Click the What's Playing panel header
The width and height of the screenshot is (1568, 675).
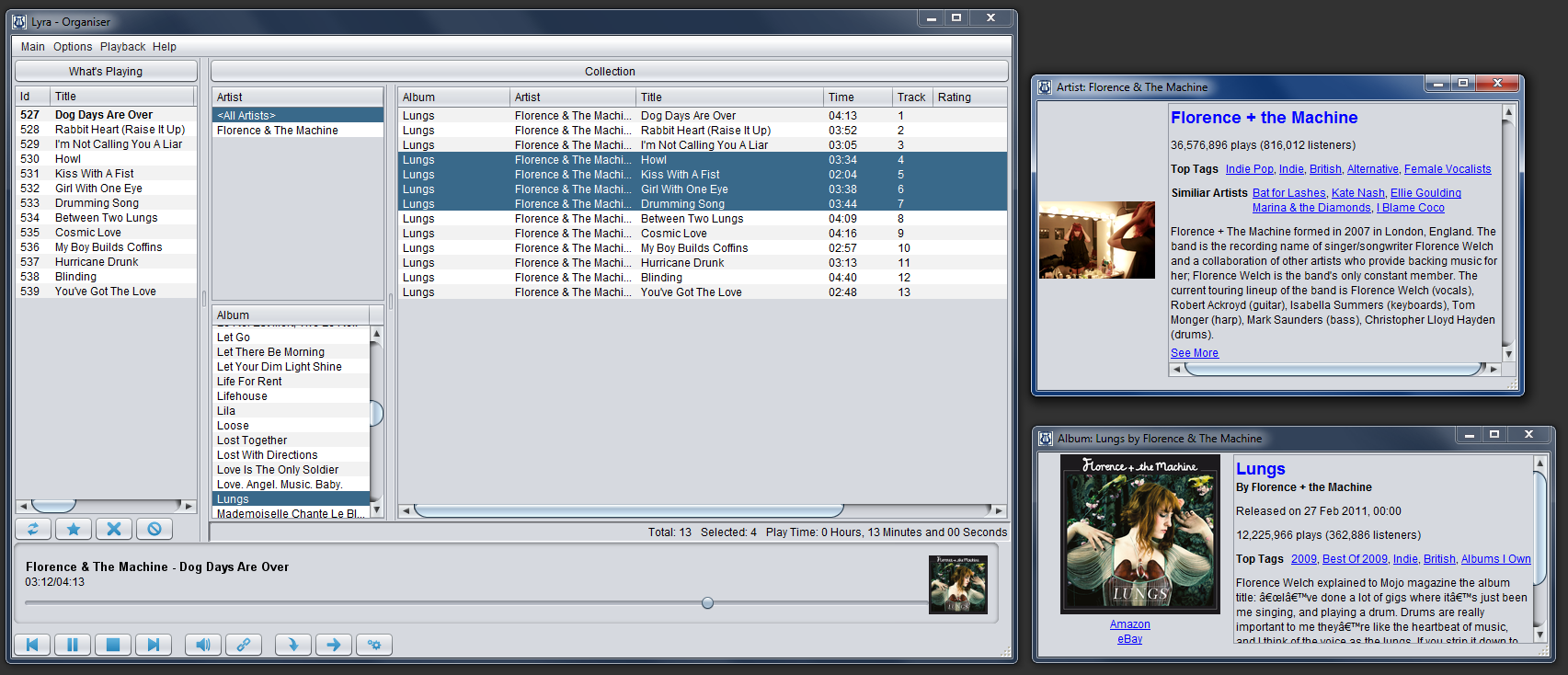(x=106, y=72)
